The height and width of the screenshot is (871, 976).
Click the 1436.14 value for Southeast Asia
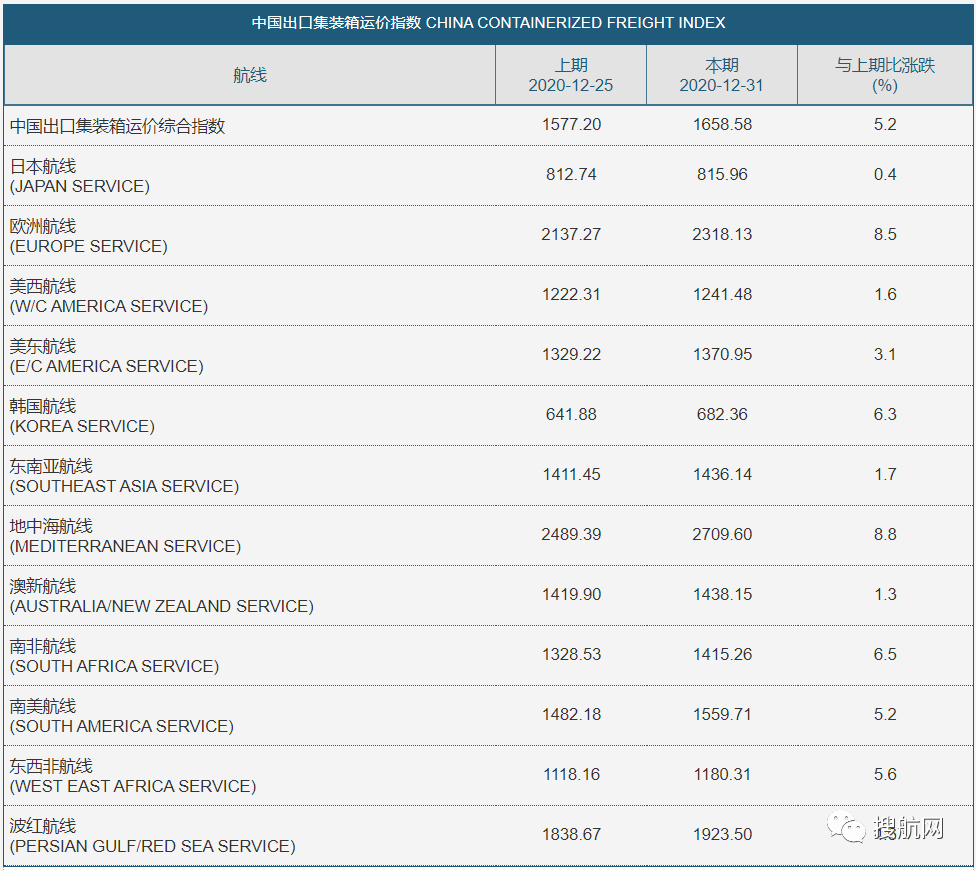[x=721, y=474]
